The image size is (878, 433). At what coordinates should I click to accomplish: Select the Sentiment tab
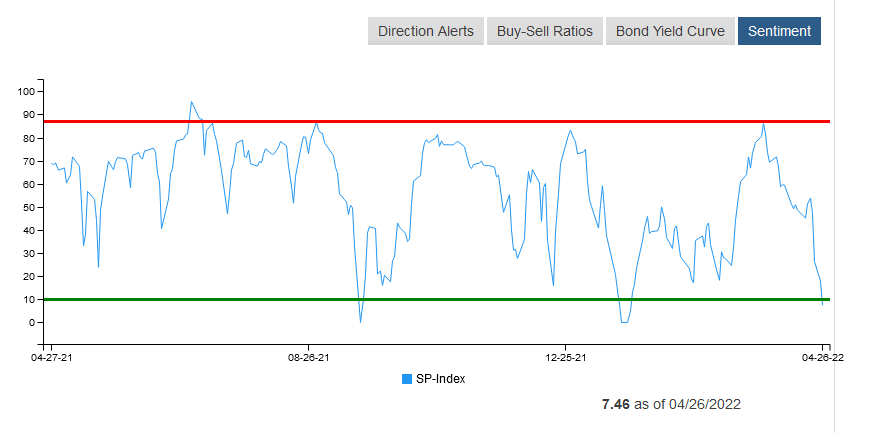(779, 31)
